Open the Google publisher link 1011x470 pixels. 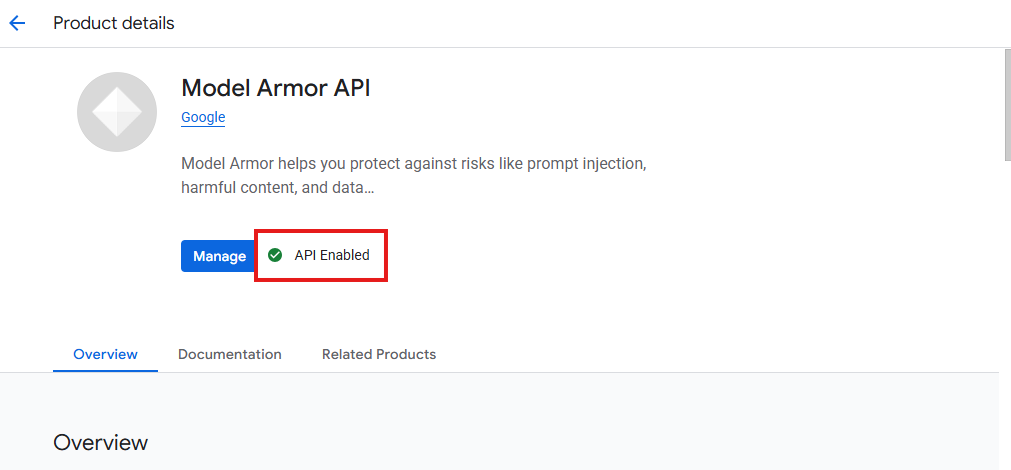pos(203,117)
